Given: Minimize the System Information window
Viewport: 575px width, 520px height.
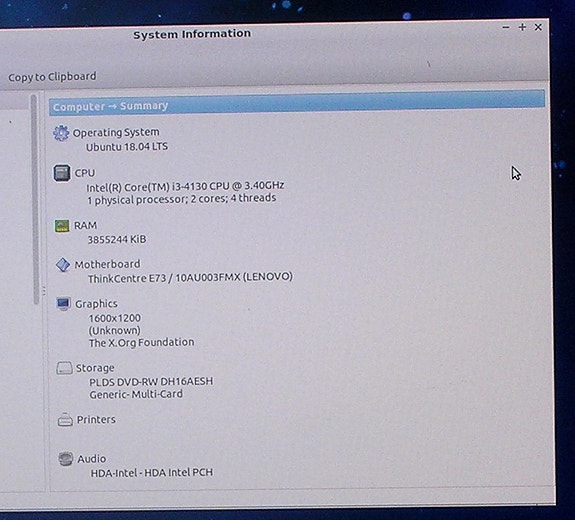Looking at the screenshot, I should 506,27.
